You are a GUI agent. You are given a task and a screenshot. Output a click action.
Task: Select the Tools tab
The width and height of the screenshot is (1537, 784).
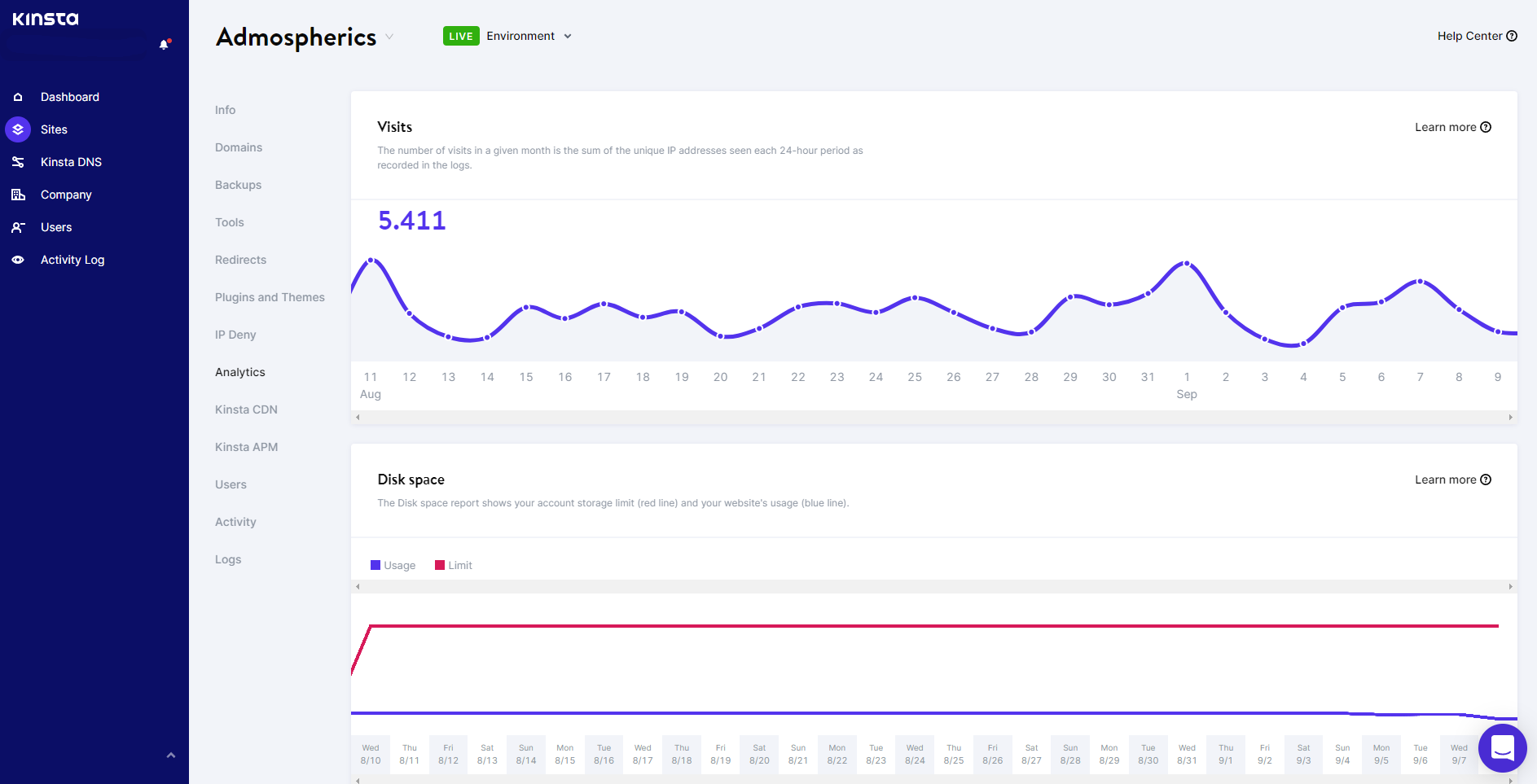click(x=230, y=222)
